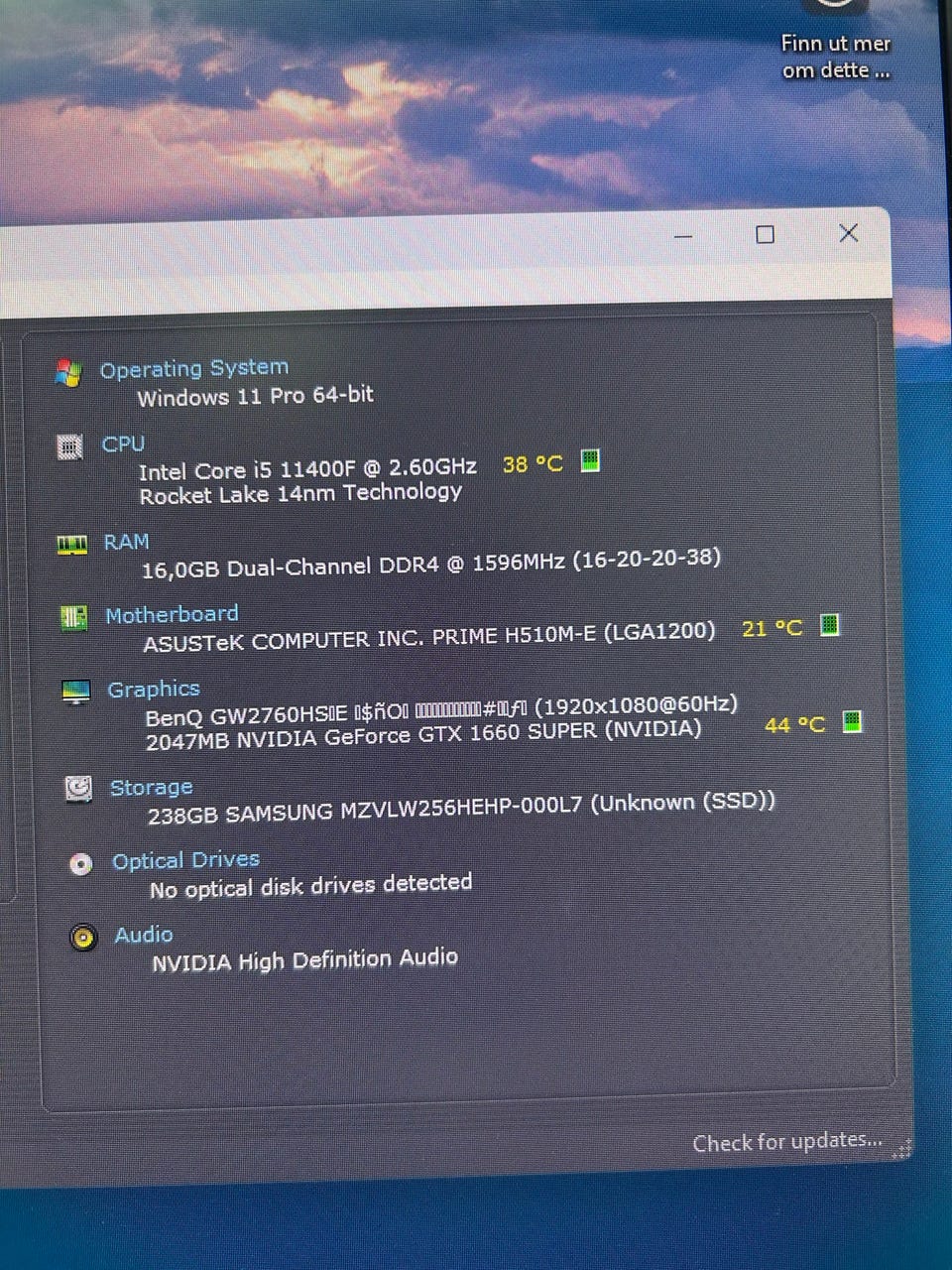Click the Graphics temperature status indicator icon
952x1270 pixels.
852,721
